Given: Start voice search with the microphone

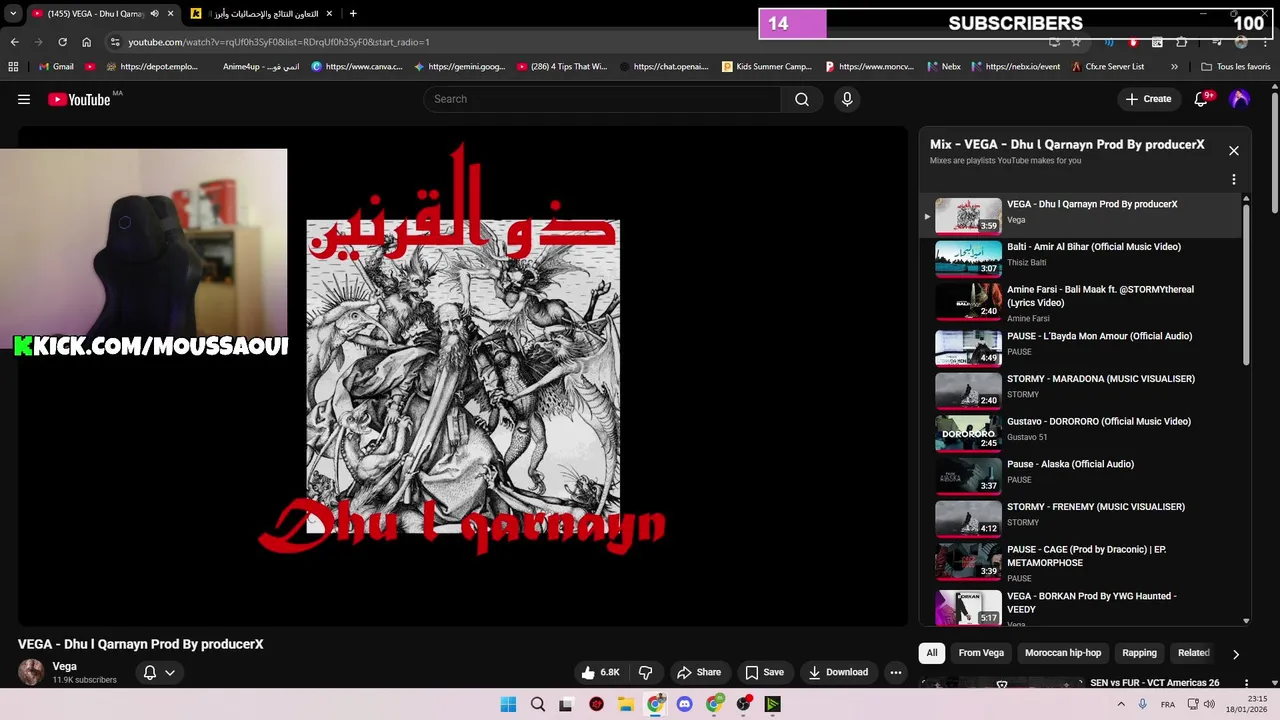Looking at the screenshot, I should pos(847,99).
